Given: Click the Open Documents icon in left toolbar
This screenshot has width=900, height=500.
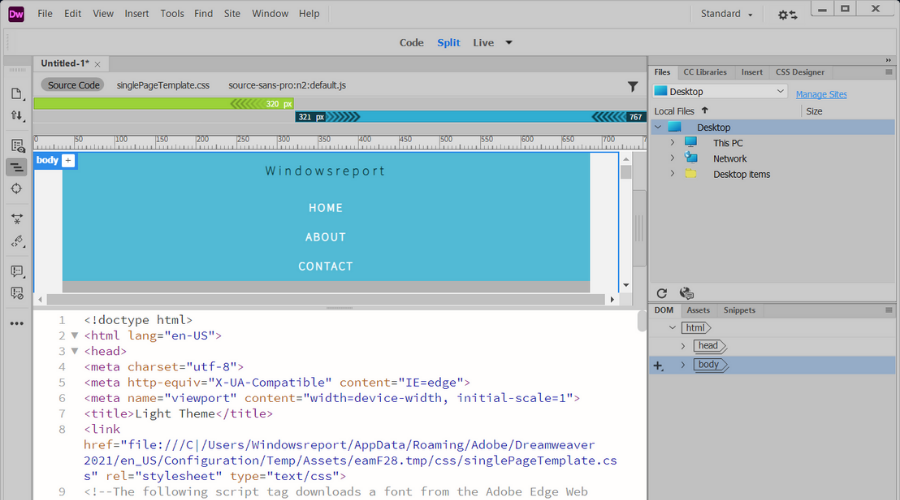Looking at the screenshot, I should coord(17,93).
